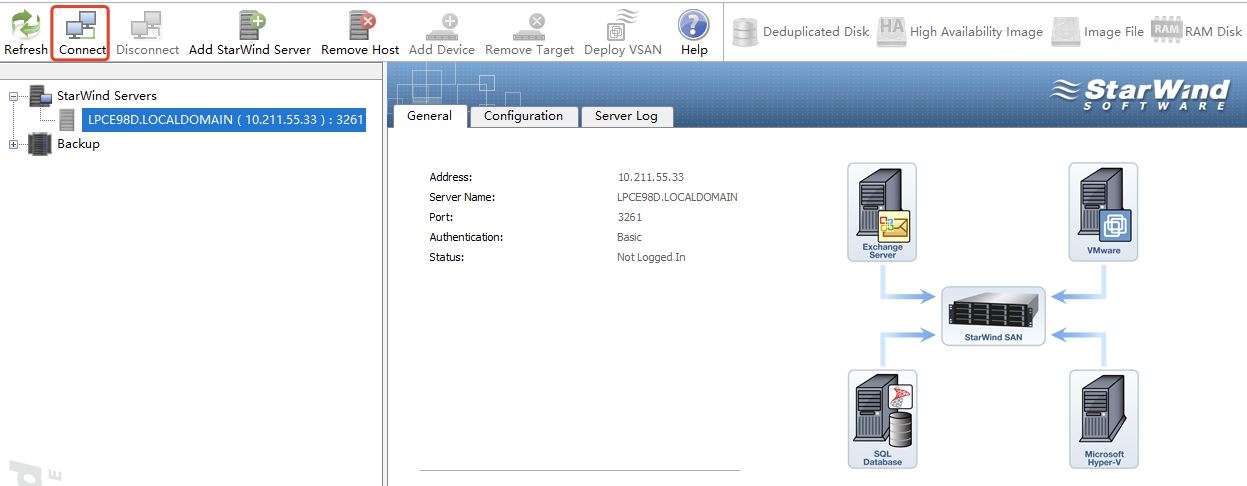The height and width of the screenshot is (486, 1247).
Task: Choose the RAM Disk option
Action: click(x=1197, y=32)
